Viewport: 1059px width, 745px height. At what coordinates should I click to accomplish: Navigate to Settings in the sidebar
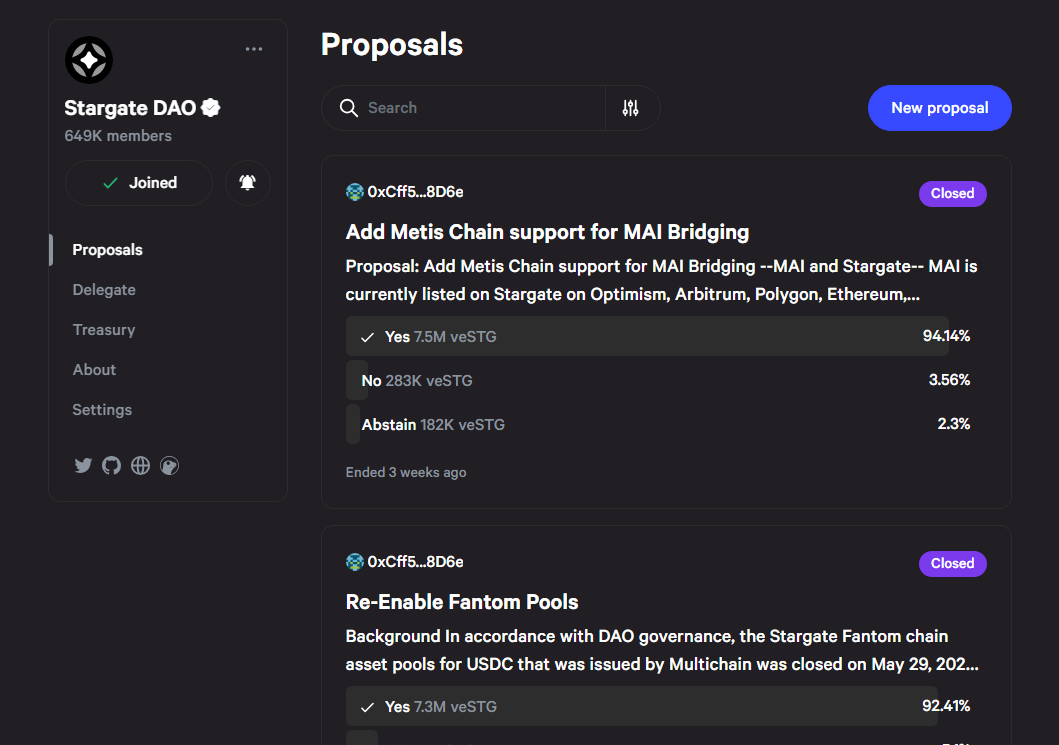point(102,410)
